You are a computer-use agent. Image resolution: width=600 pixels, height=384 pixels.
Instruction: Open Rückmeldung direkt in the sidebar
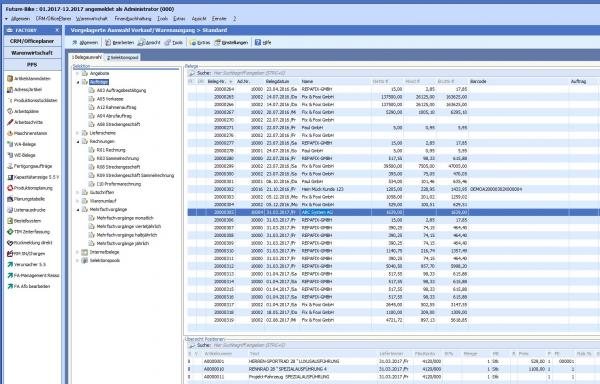pos(30,242)
